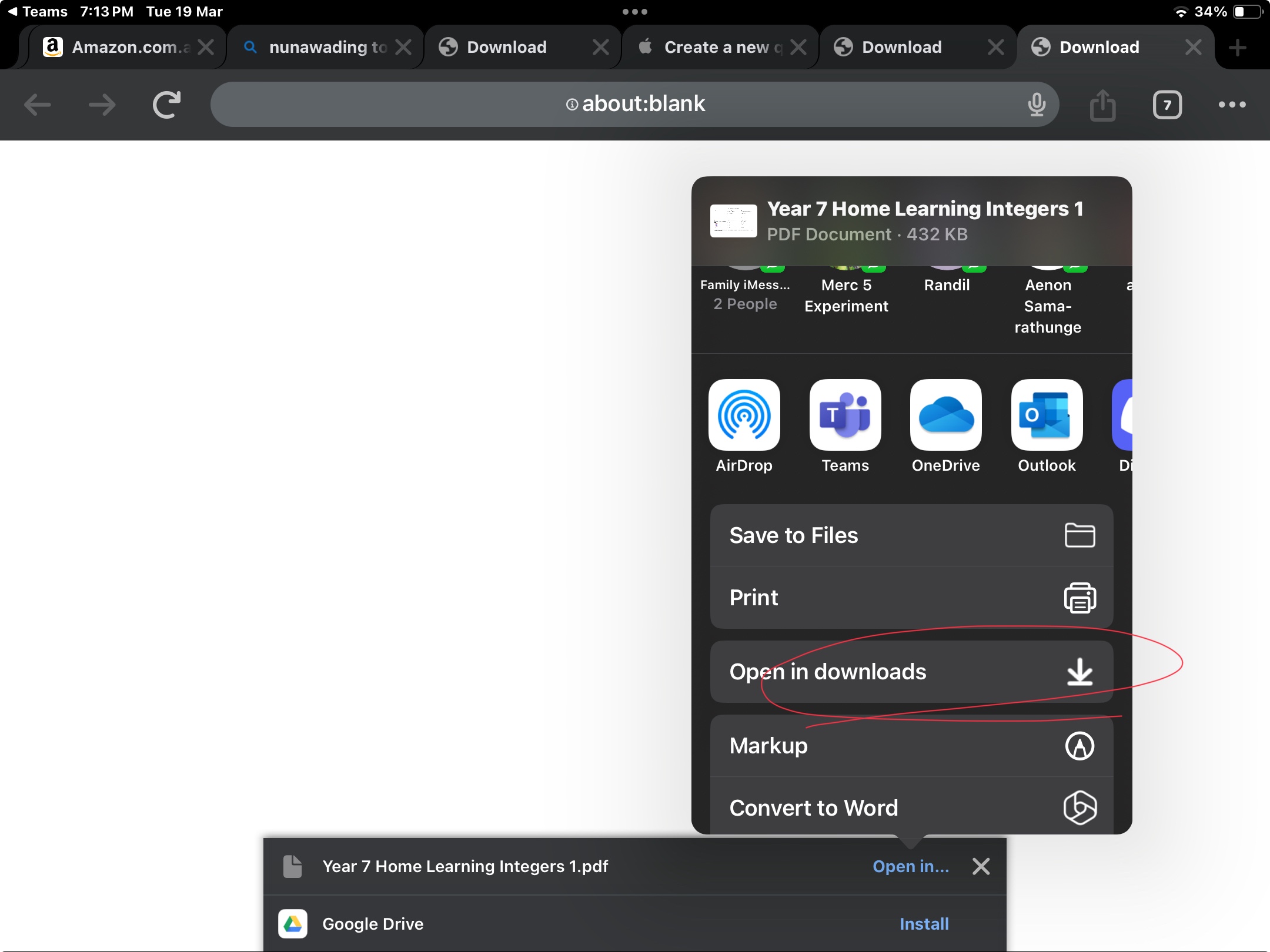Share the PDF to Microsoft Teams
The image size is (1270, 952).
coord(845,426)
